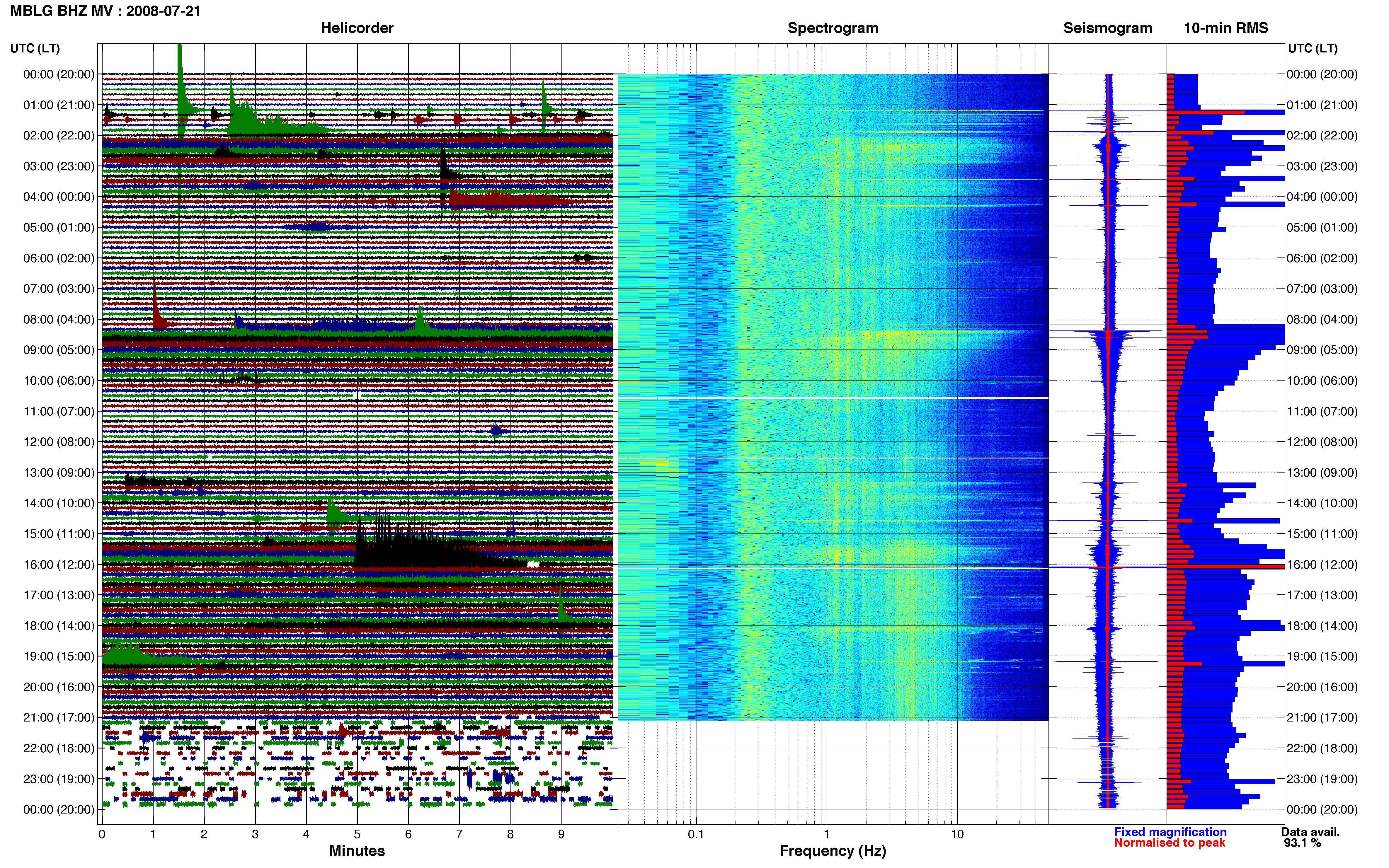Select the Helicorder panel heading
The width and height of the screenshot is (1389, 868).
(357, 28)
